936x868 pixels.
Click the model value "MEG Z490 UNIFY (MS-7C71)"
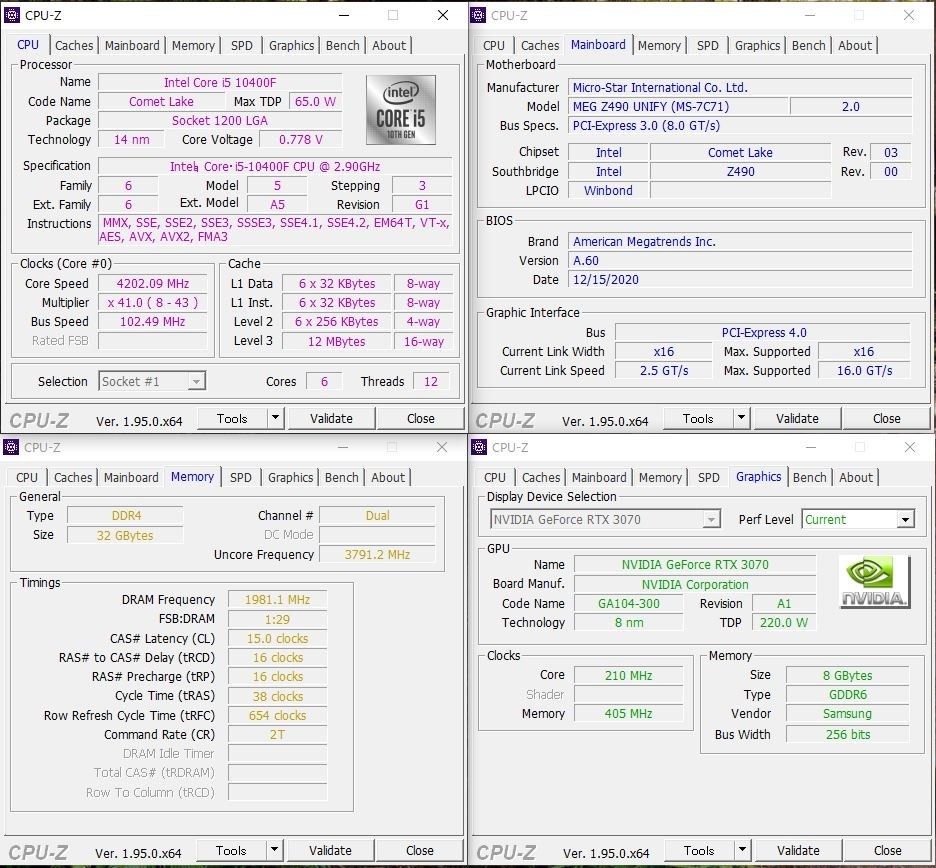678,107
